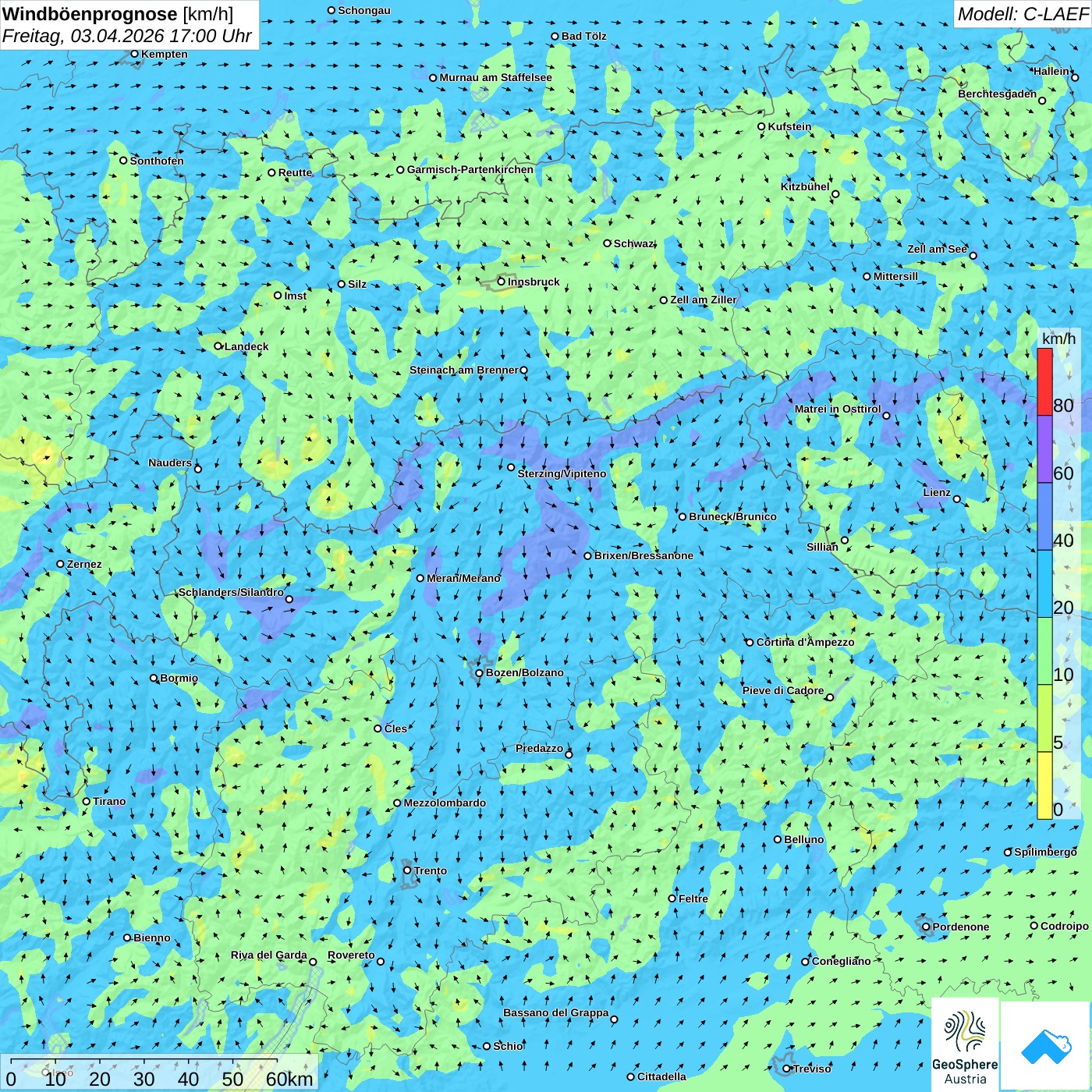This screenshot has height=1092, width=1092.
Task: Click the 'Garmisch-Partenkirchen' label
Action: tap(470, 169)
